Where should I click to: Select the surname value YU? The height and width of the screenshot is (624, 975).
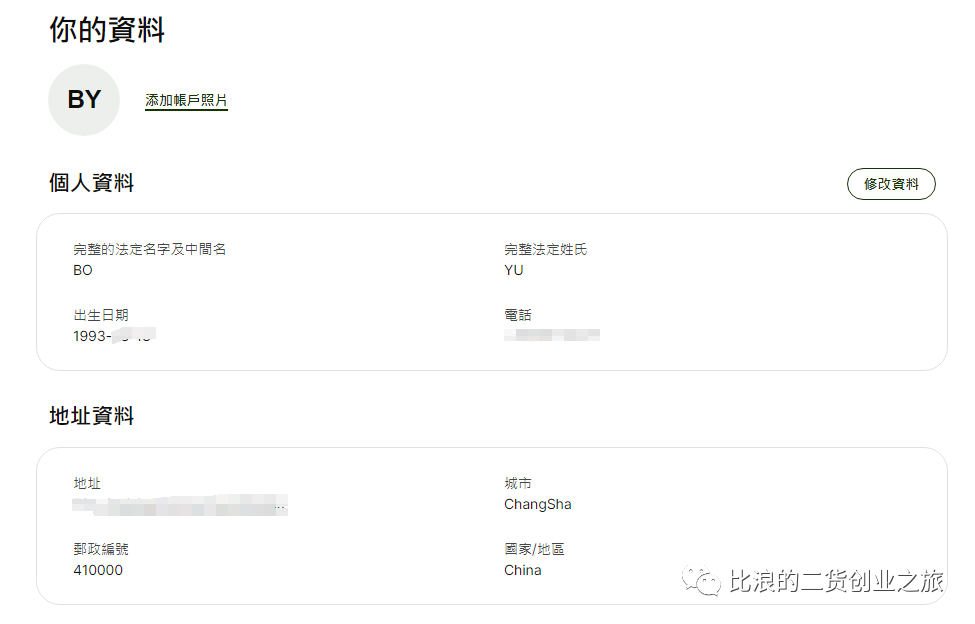514,270
